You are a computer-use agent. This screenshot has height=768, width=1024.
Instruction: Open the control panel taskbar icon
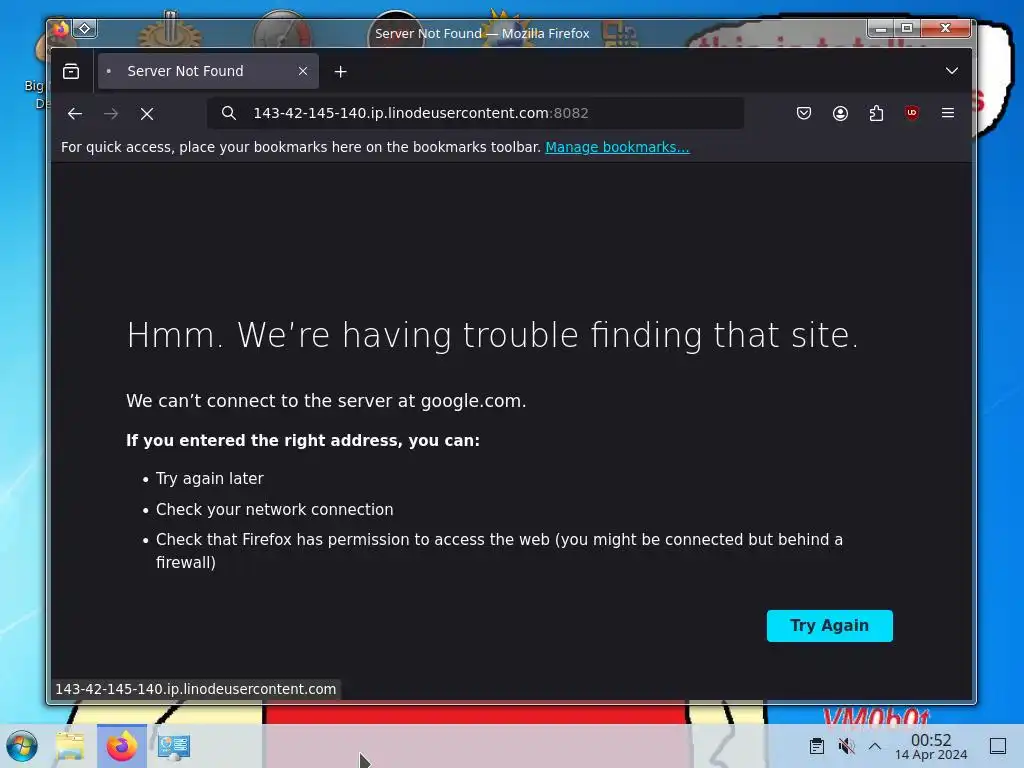coord(174,746)
